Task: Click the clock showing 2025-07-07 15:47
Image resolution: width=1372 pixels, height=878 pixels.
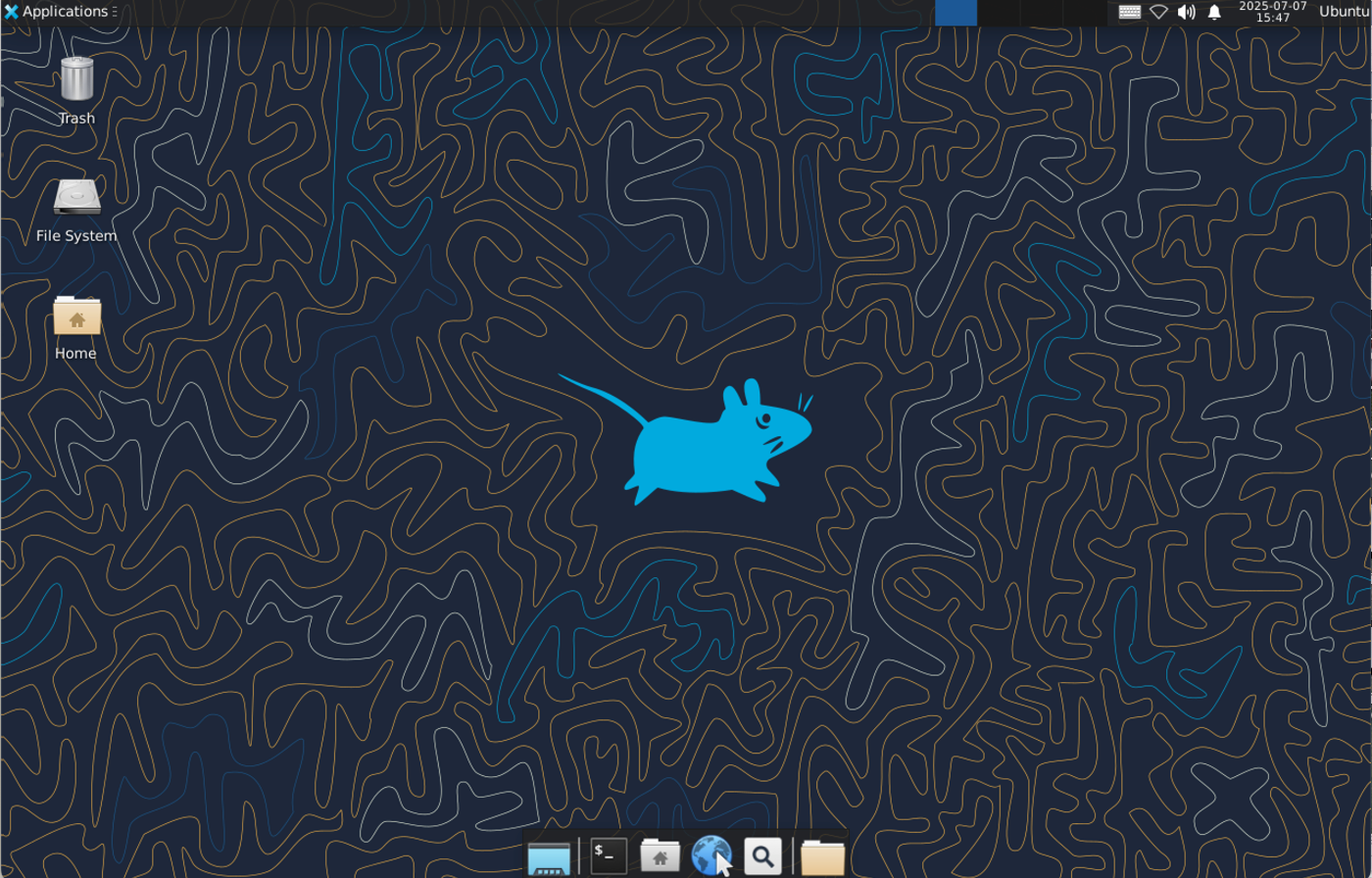Action: (1273, 12)
